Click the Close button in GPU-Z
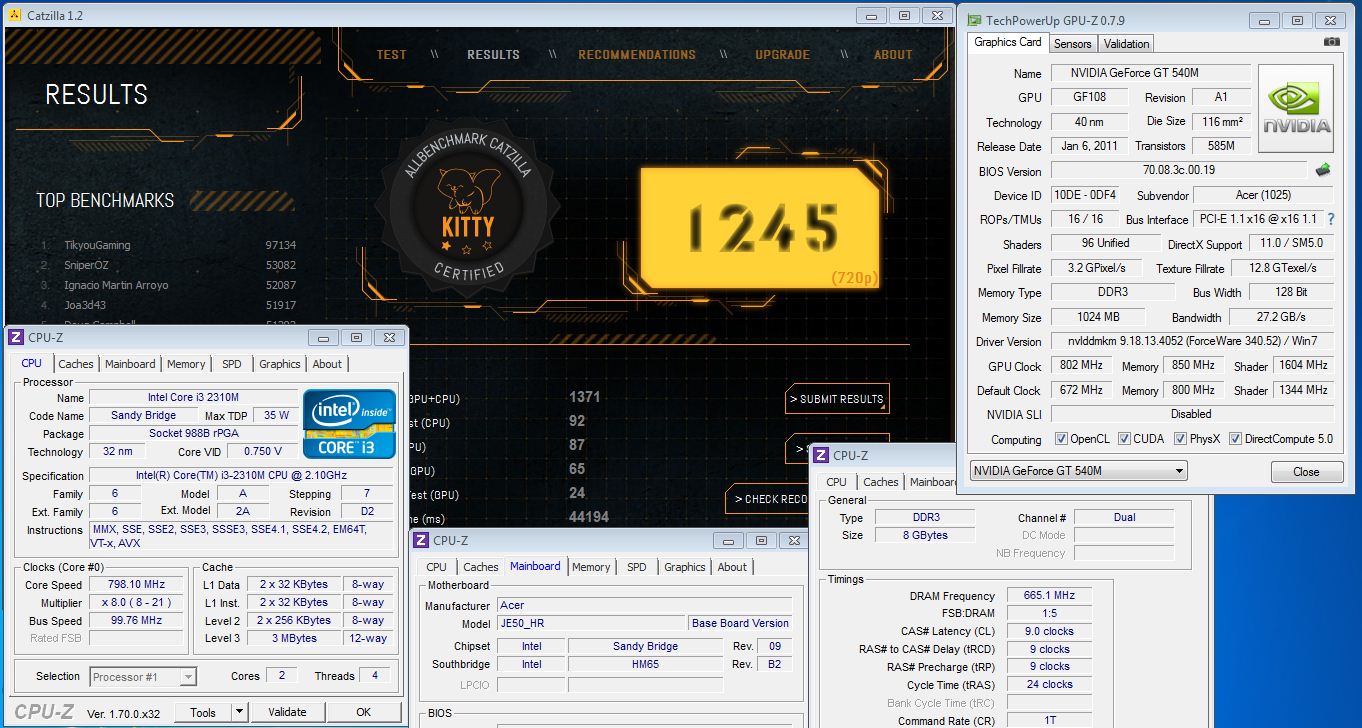The height and width of the screenshot is (728, 1362). click(1306, 472)
